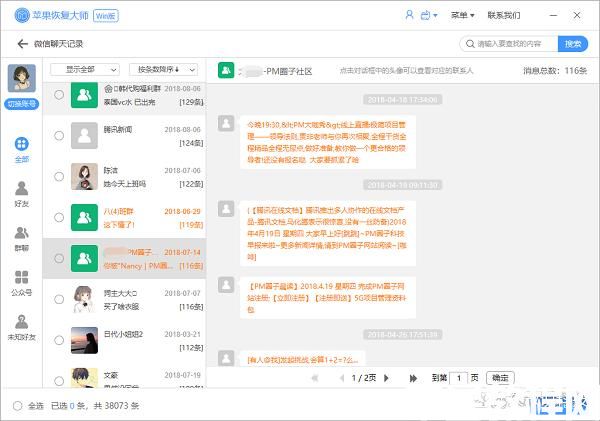Viewport: 600px width, 421px height.
Task: Select the 公众号 category in the sidebar
Action: click(x=22, y=283)
